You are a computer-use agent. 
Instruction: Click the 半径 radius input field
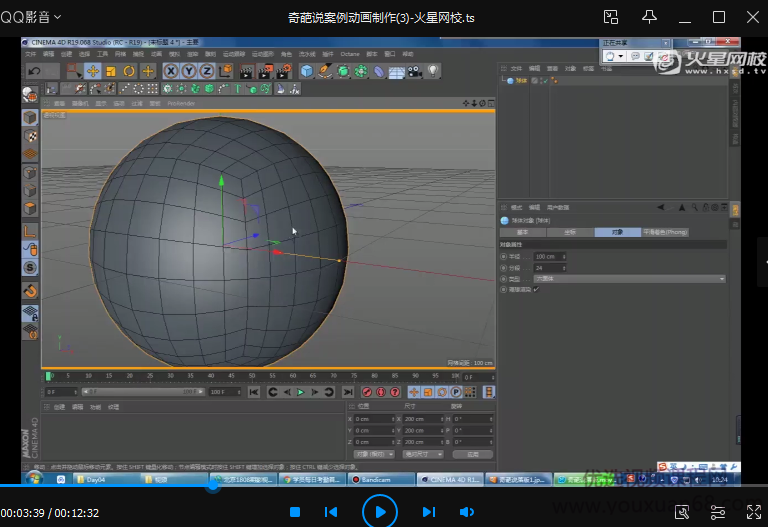click(548, 257)
